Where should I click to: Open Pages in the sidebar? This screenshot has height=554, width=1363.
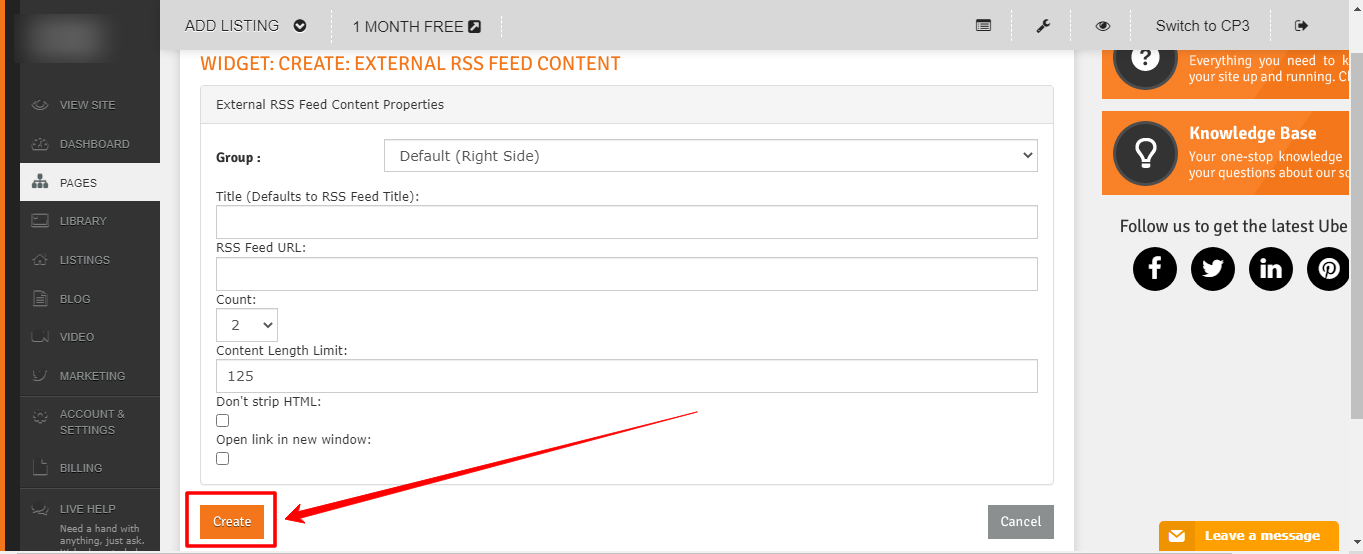coord(78,183)
